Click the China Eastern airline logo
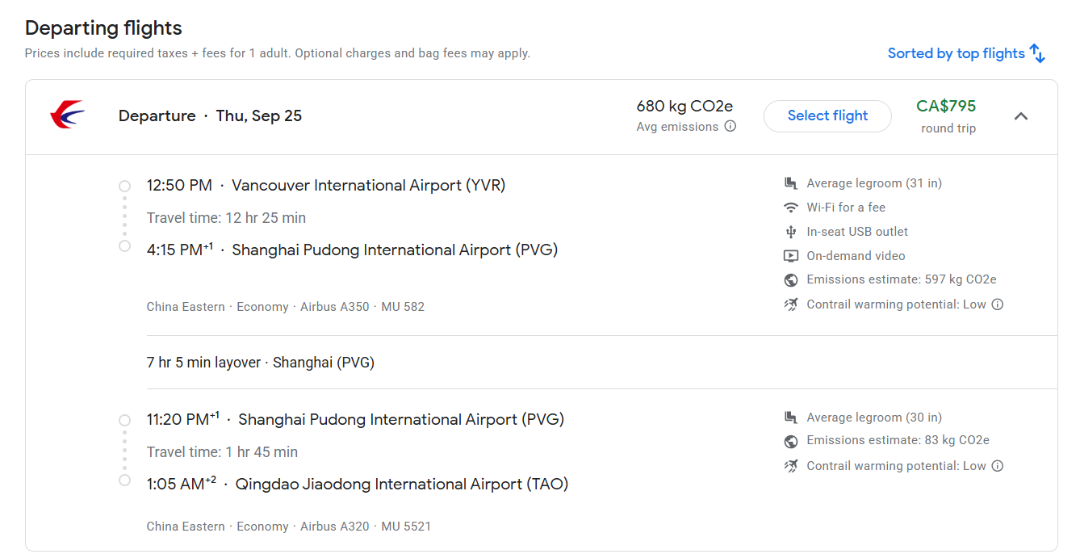The height and width of the screenshot is (554, 1080). 68,116
